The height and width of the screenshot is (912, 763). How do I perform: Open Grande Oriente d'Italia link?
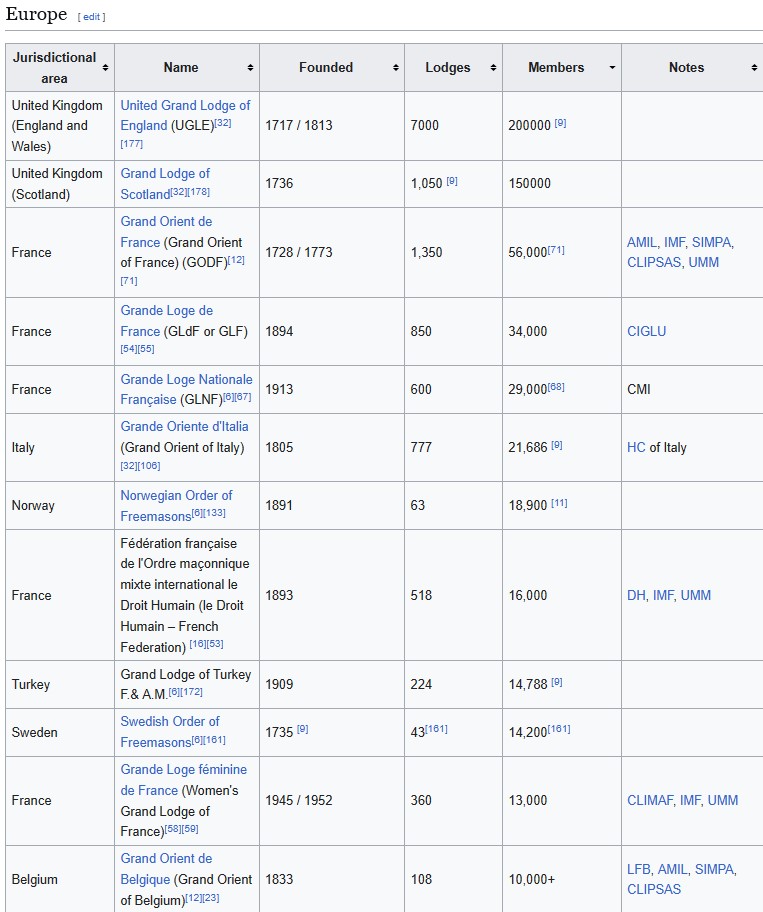[x=184, y=426]
